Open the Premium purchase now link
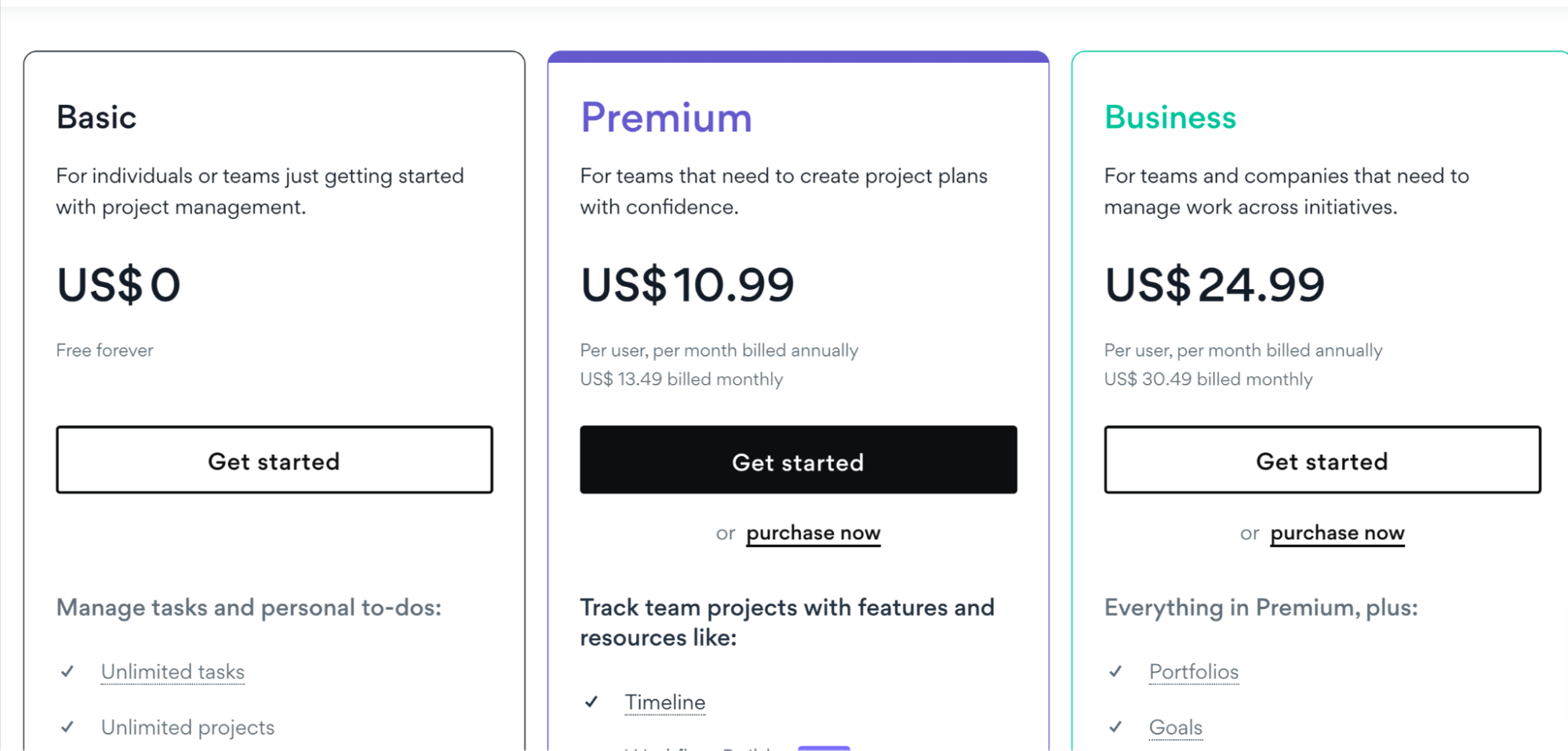Viewport: 1568px width, 751px height. tap(813, 533)
